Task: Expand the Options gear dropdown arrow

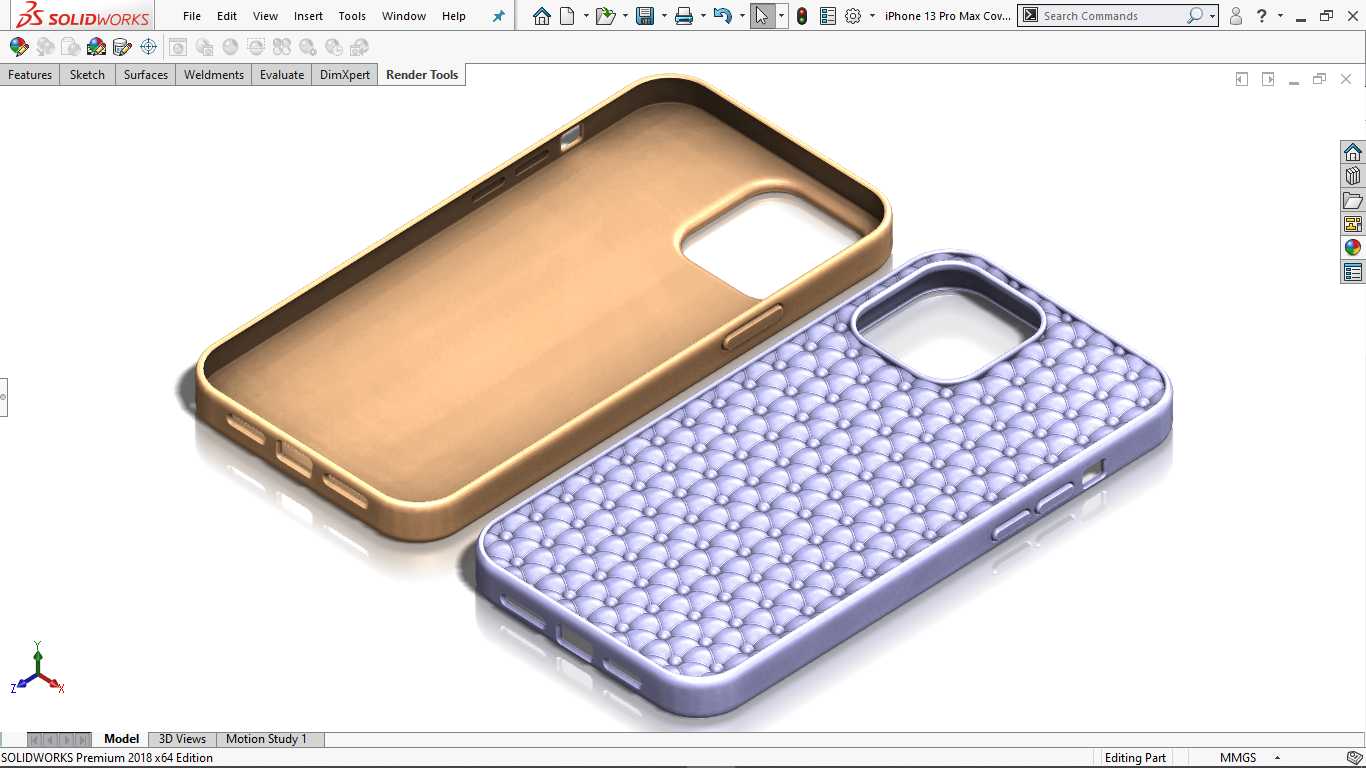Action: coord(872,16)
